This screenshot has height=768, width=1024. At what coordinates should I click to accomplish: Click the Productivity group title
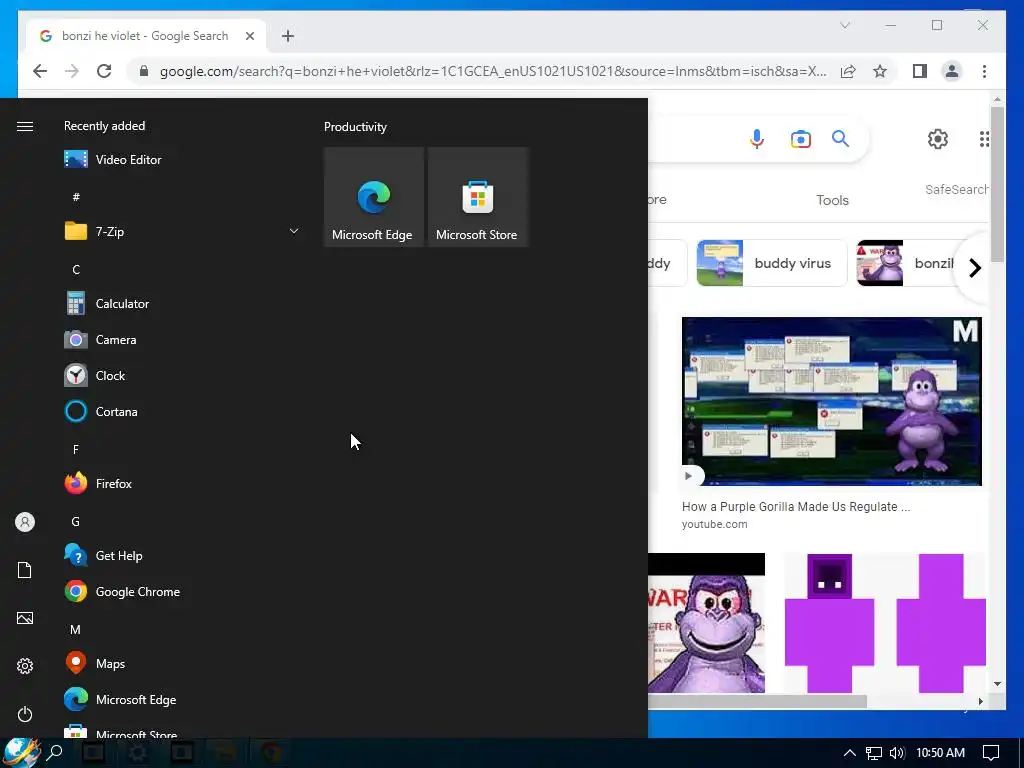point(355,127)
